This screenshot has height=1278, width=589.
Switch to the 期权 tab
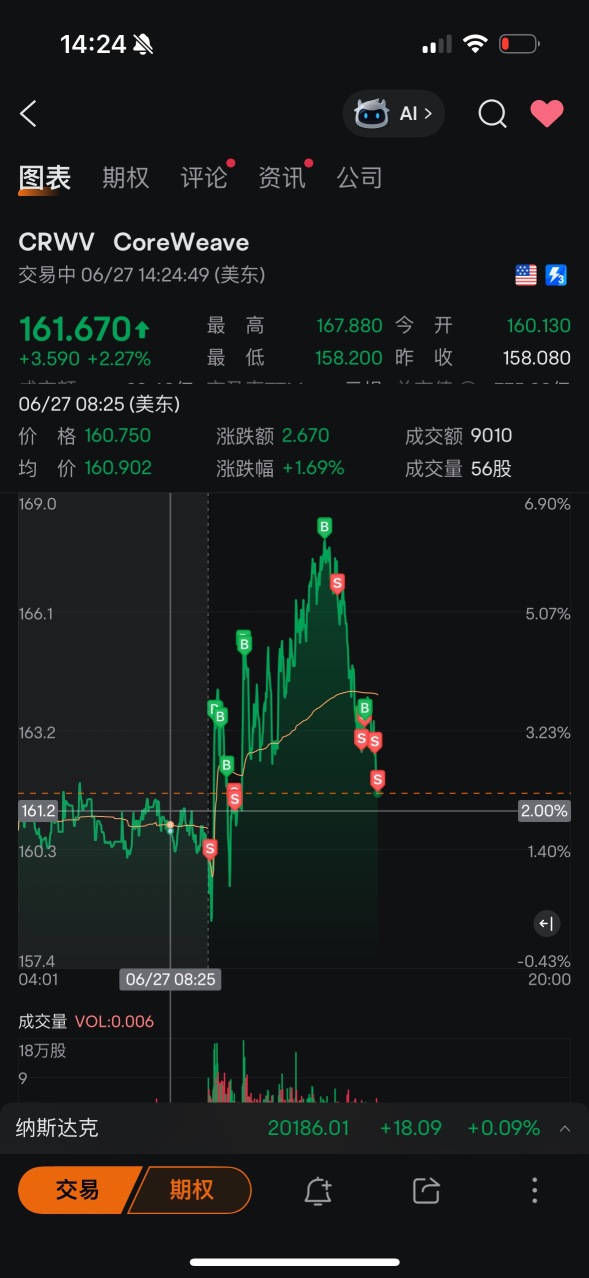click(126, 178)
